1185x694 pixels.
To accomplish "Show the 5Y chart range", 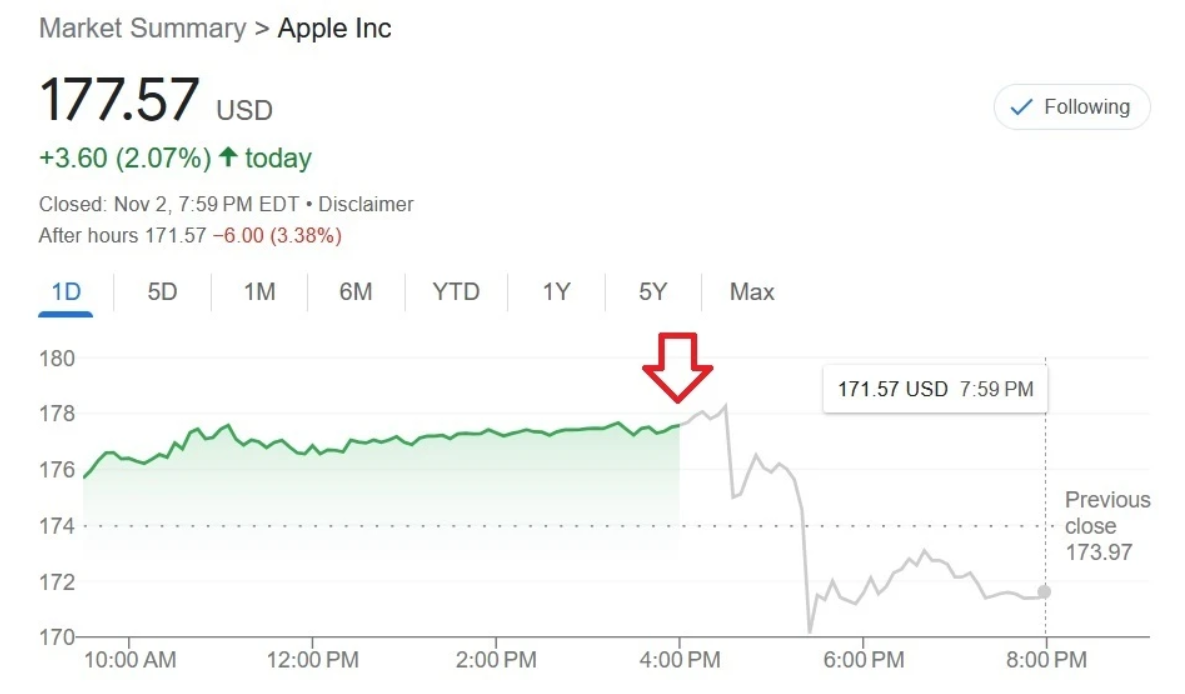I will [653, 292].
